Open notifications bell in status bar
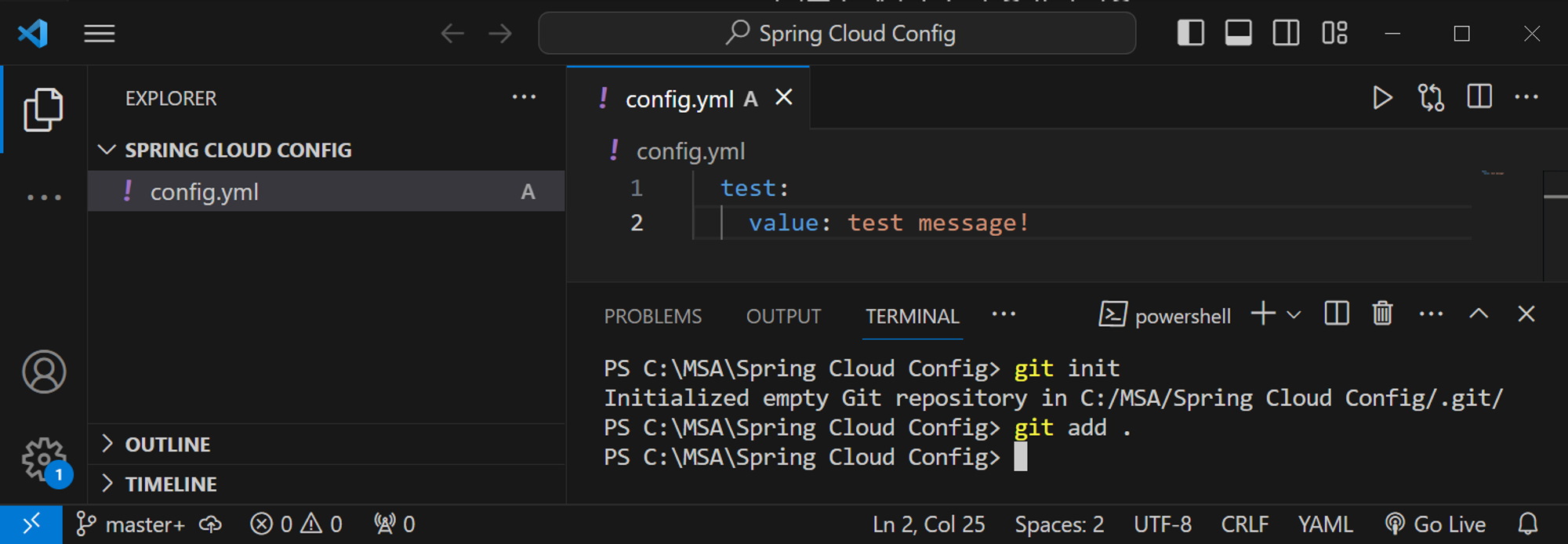The width and height of the screenshot is (1568, 544). click(x=1527, y=524)
